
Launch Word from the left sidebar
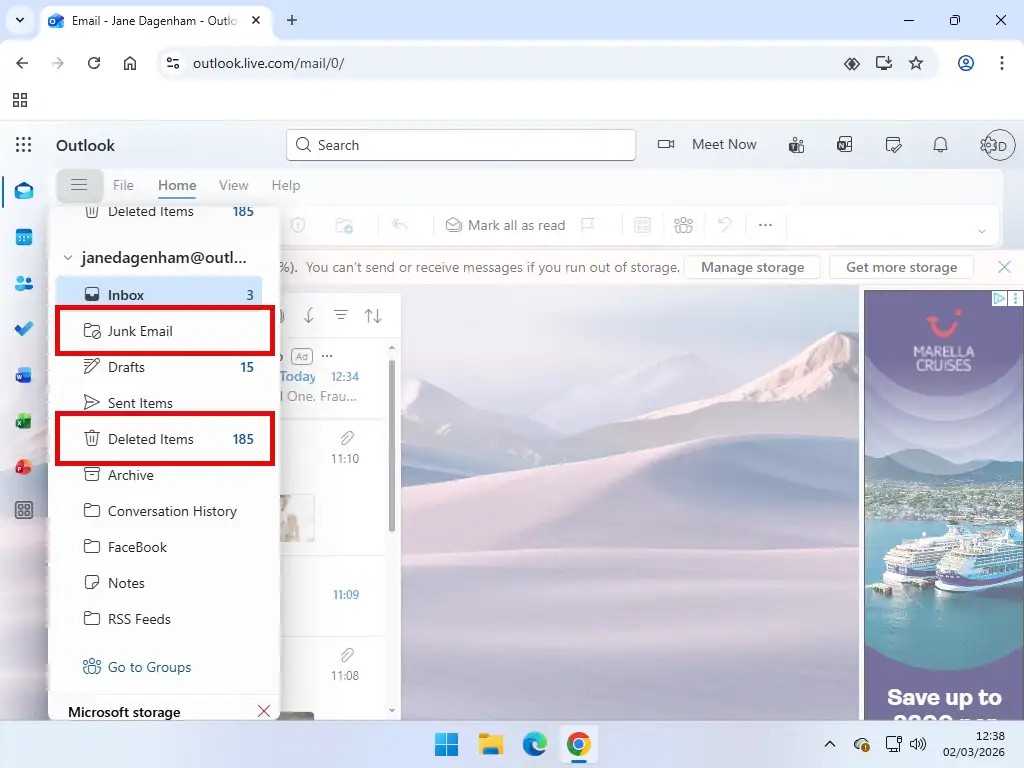[24, 375]
